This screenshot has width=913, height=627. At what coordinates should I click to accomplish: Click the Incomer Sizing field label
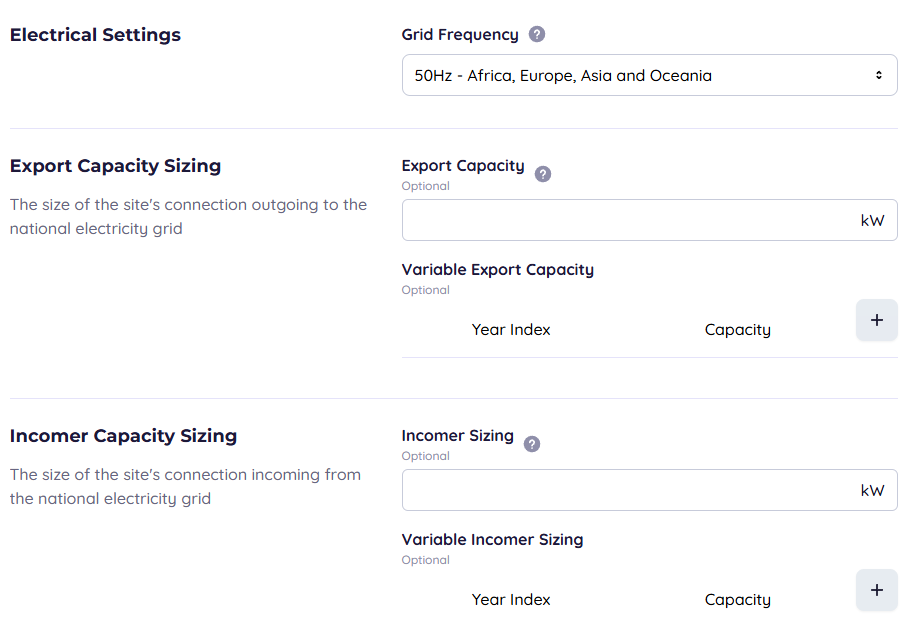click(457, 436)
